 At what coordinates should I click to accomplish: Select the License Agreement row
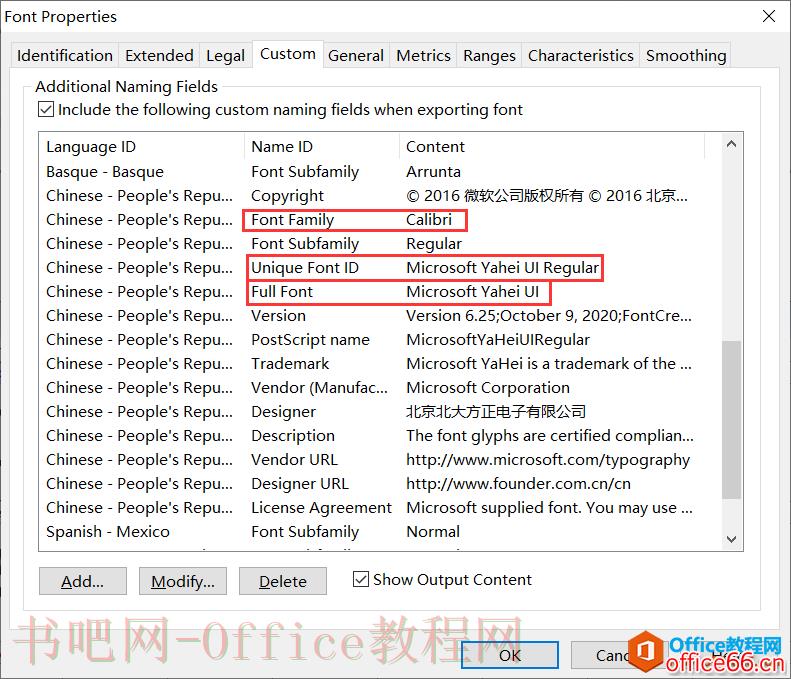380,507
